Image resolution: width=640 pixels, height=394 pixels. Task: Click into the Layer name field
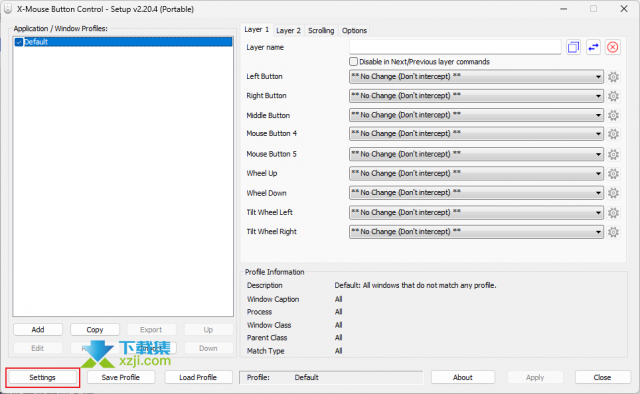[x=455, y=47]
